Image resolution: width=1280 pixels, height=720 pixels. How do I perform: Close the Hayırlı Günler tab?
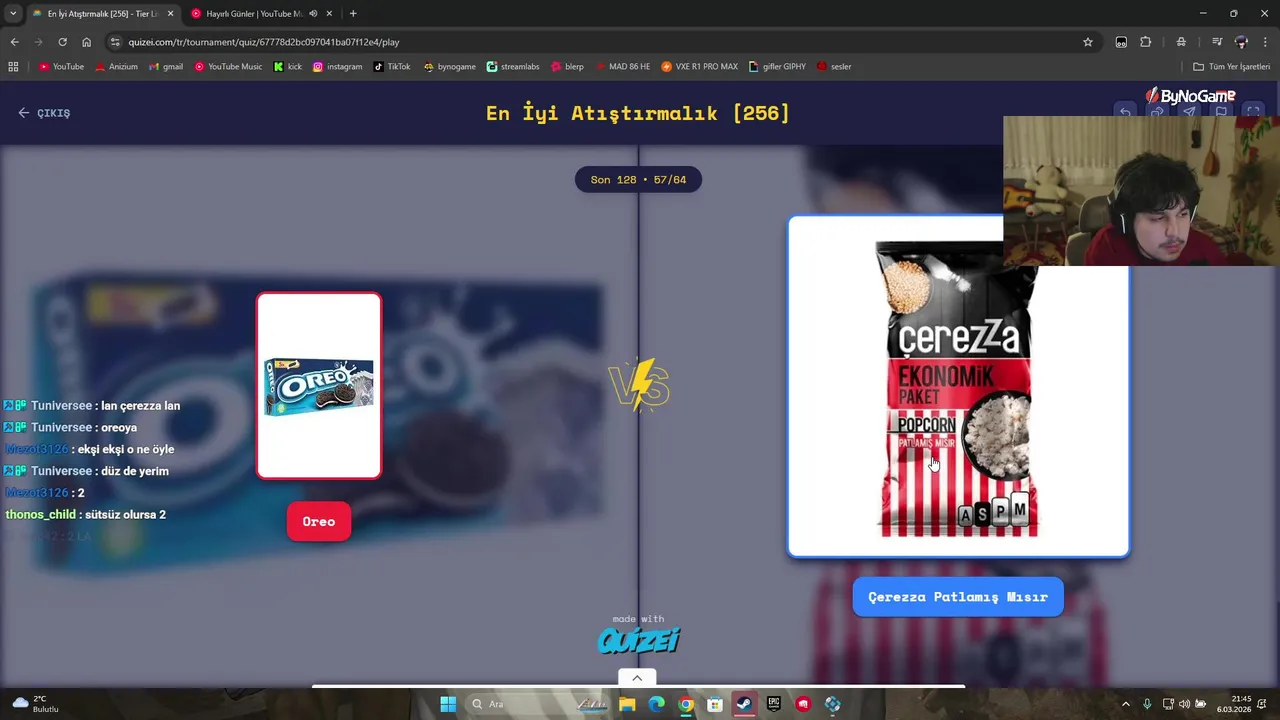tap(328, 14)
